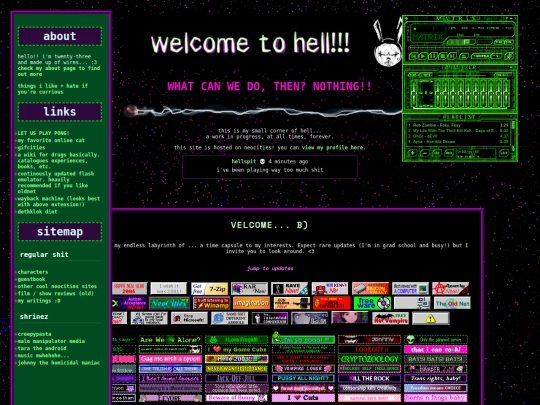Toggle repeat next to the shuffle button
The width and height of the screenshot is (540, 405).
(497, 56)
